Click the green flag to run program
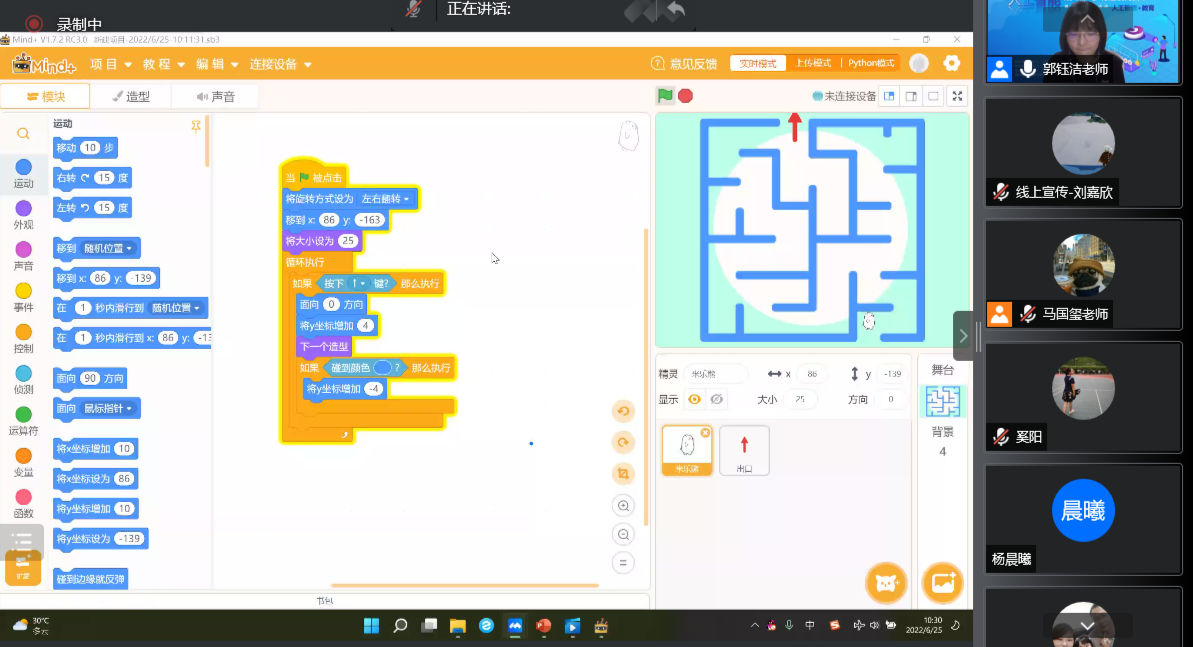The height and width of the screenshot is (647, 1193). pos(665,96)
